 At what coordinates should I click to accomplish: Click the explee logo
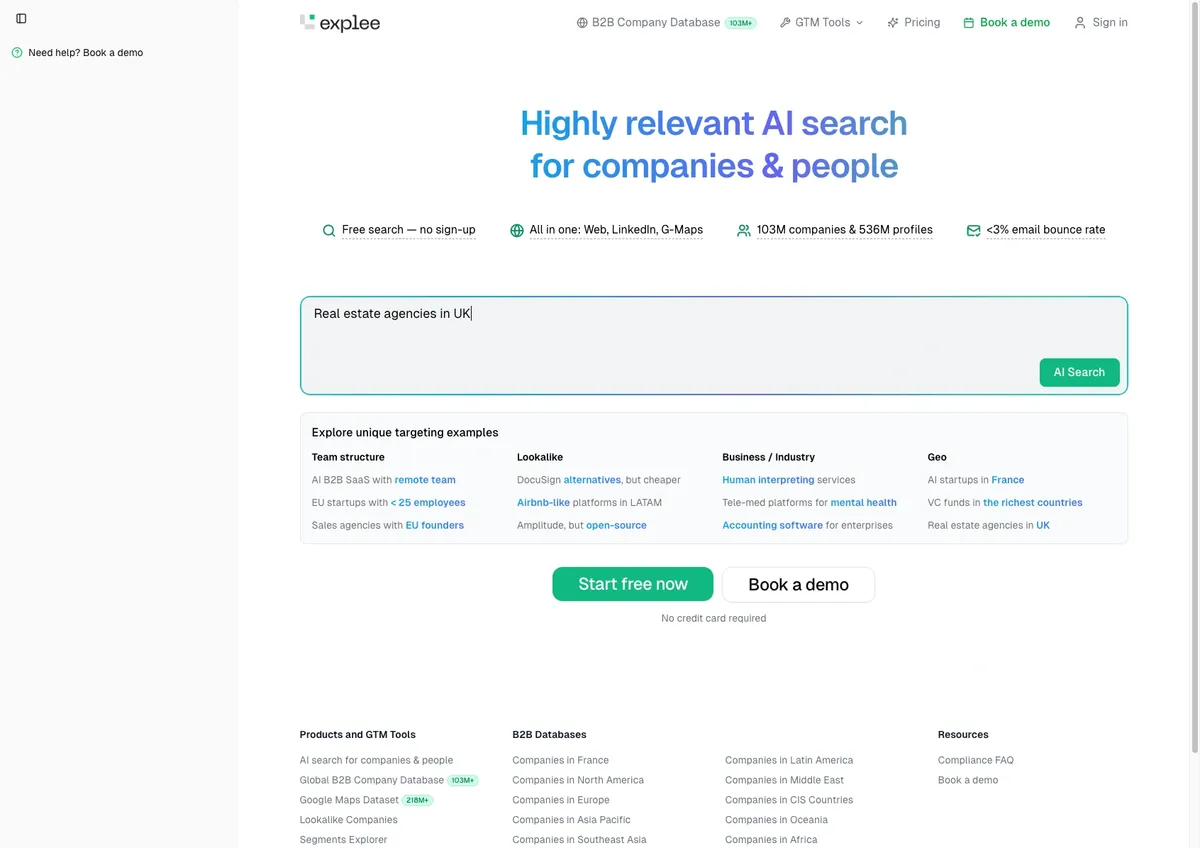(340, 22)
